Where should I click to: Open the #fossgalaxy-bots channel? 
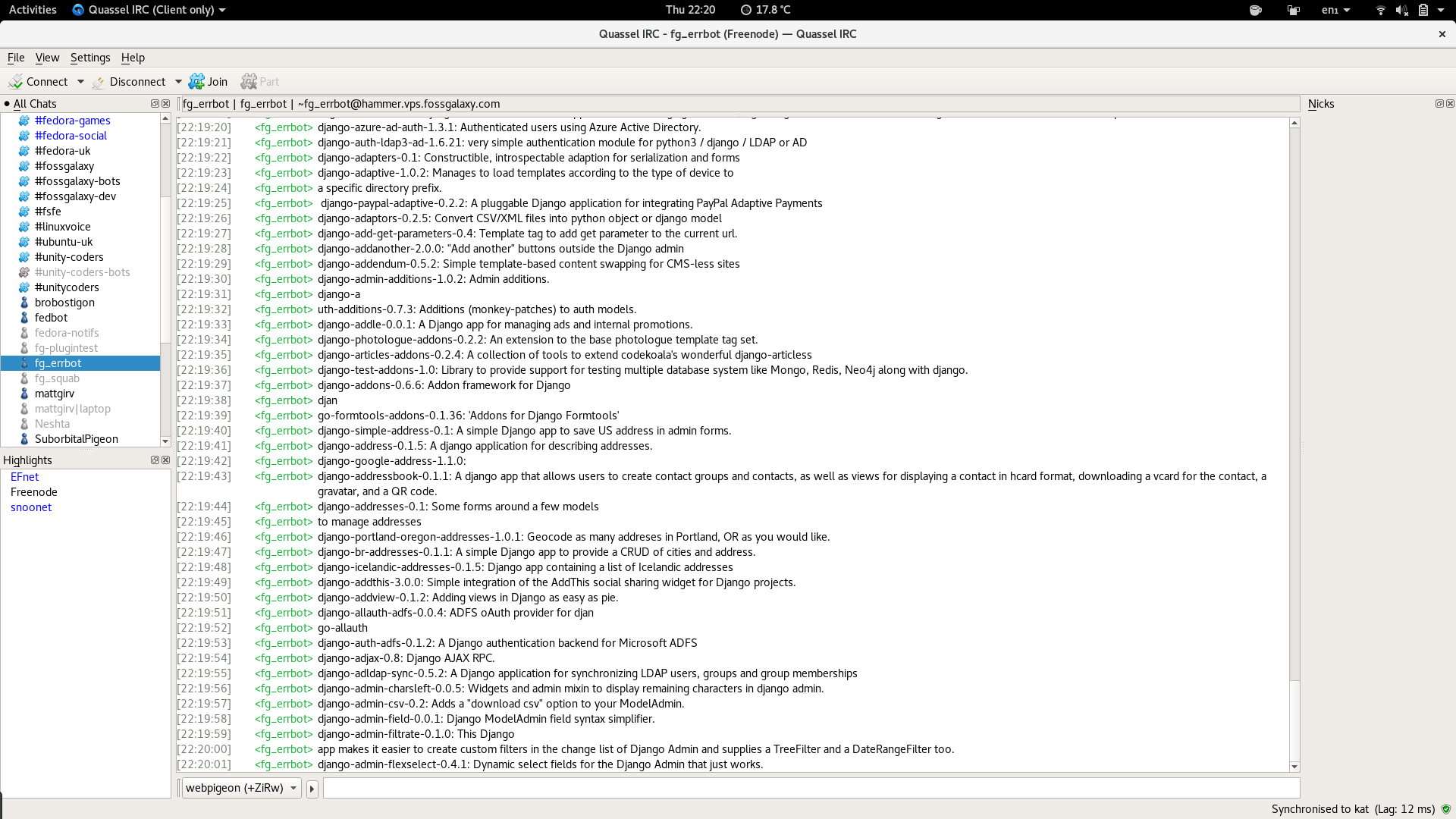[x=77, y=181]
